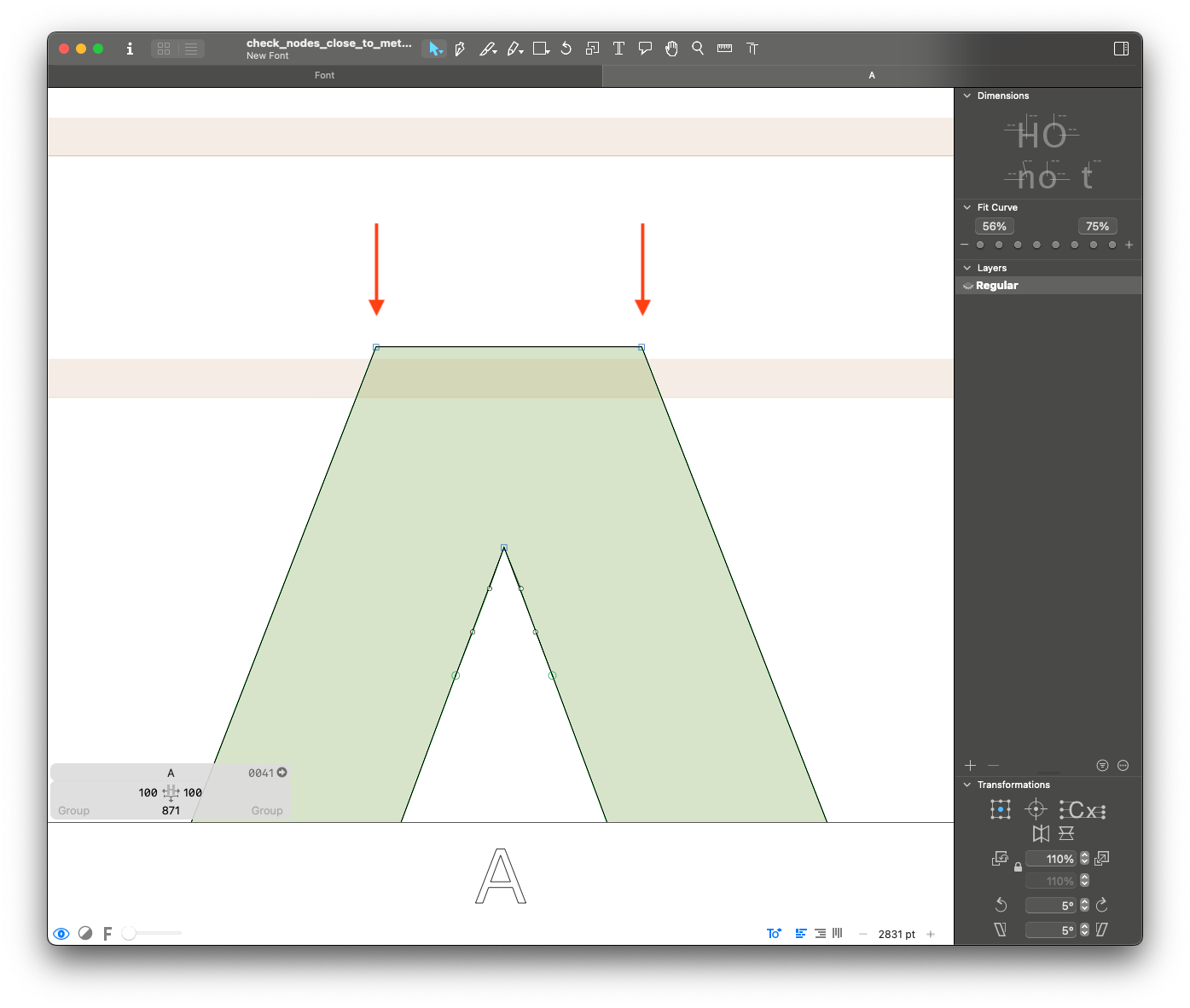Image resolution: width=1190 pixels, height=1008 pixels.
Task: Select the Text tool
Action: point(618,49)
